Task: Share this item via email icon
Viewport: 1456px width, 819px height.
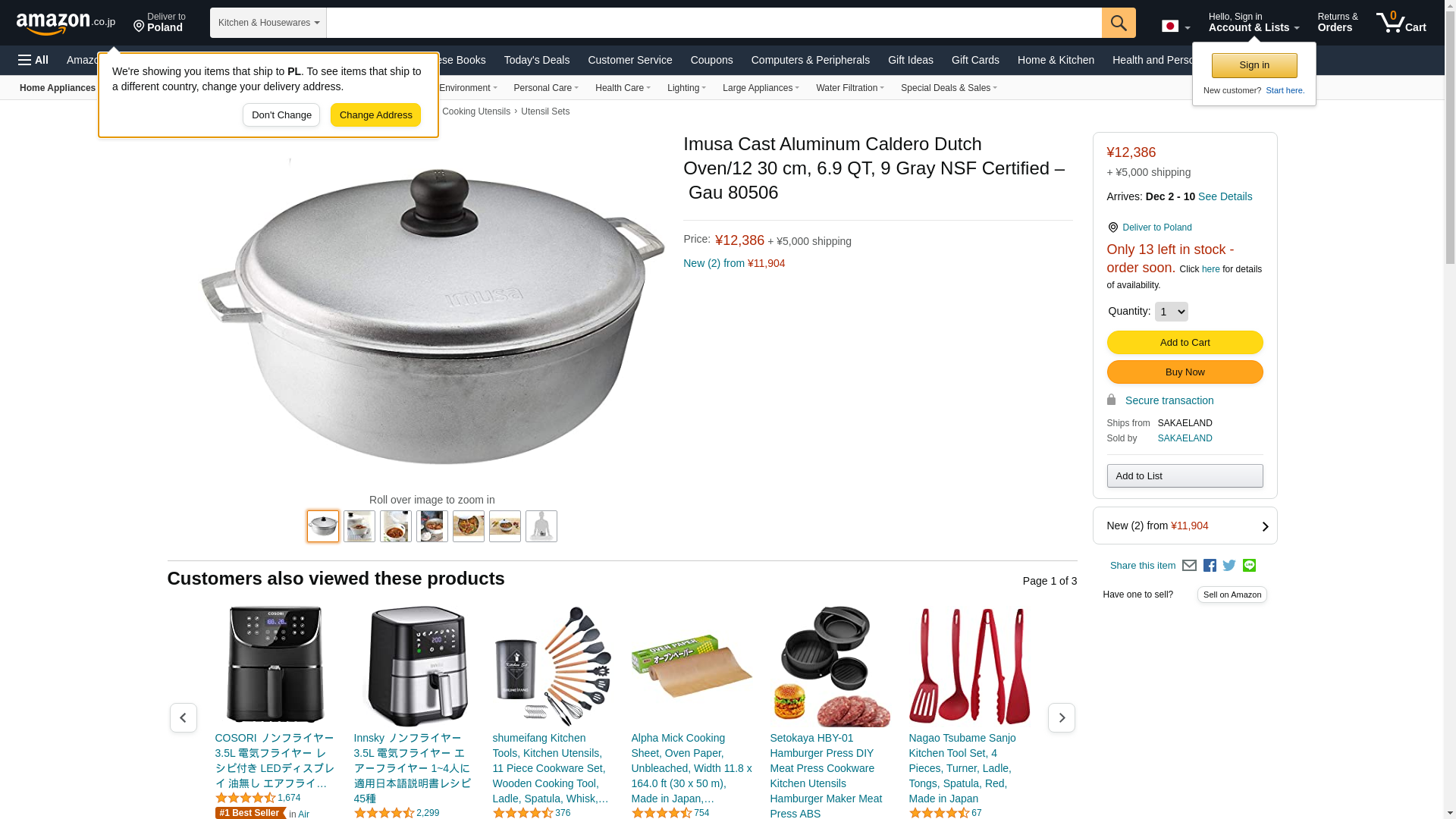Action: (1189, 566)
